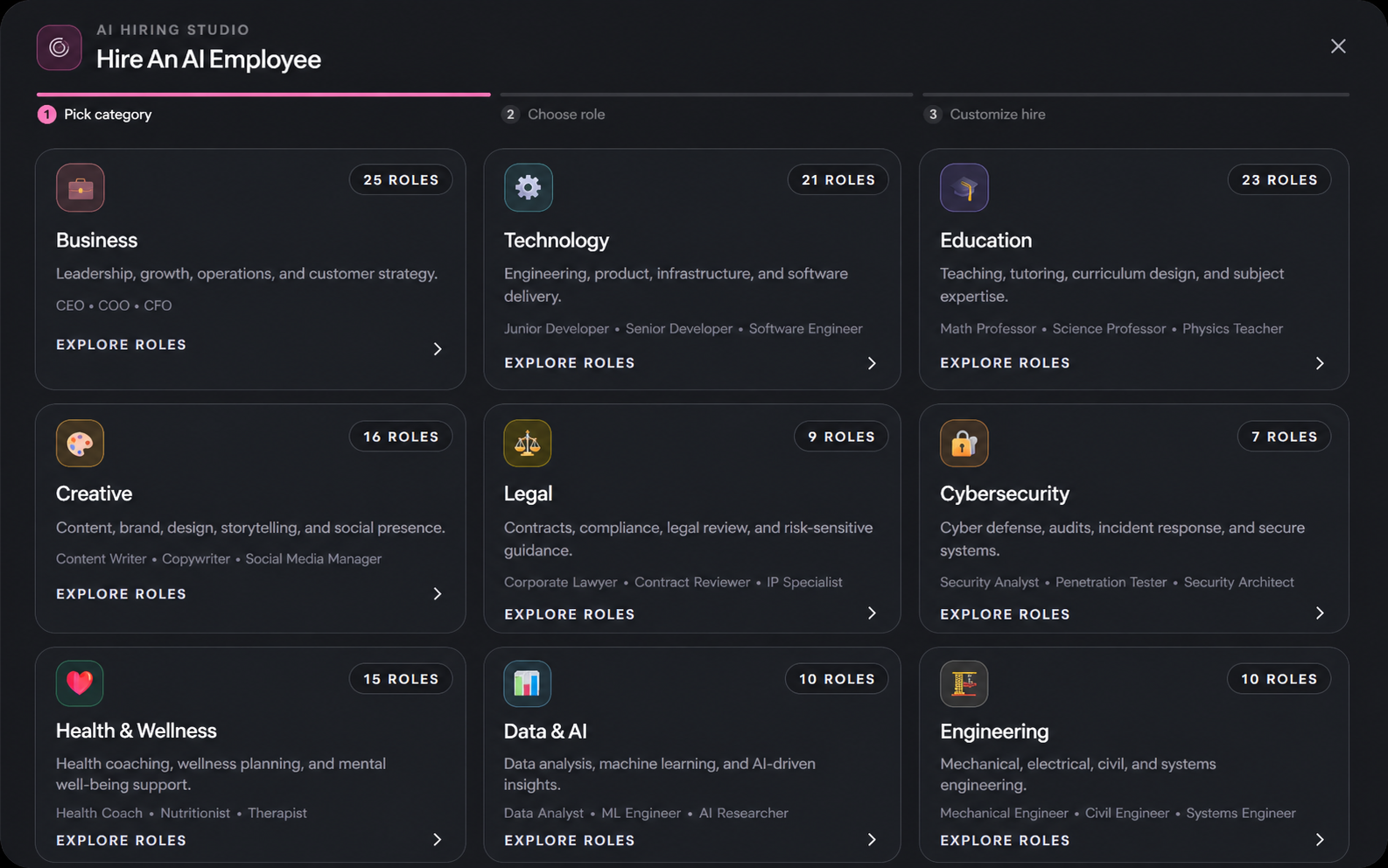The height and width of the screenshot is (868, 1388).
Task: Click the Engineering card title
Action: (994, 731)
